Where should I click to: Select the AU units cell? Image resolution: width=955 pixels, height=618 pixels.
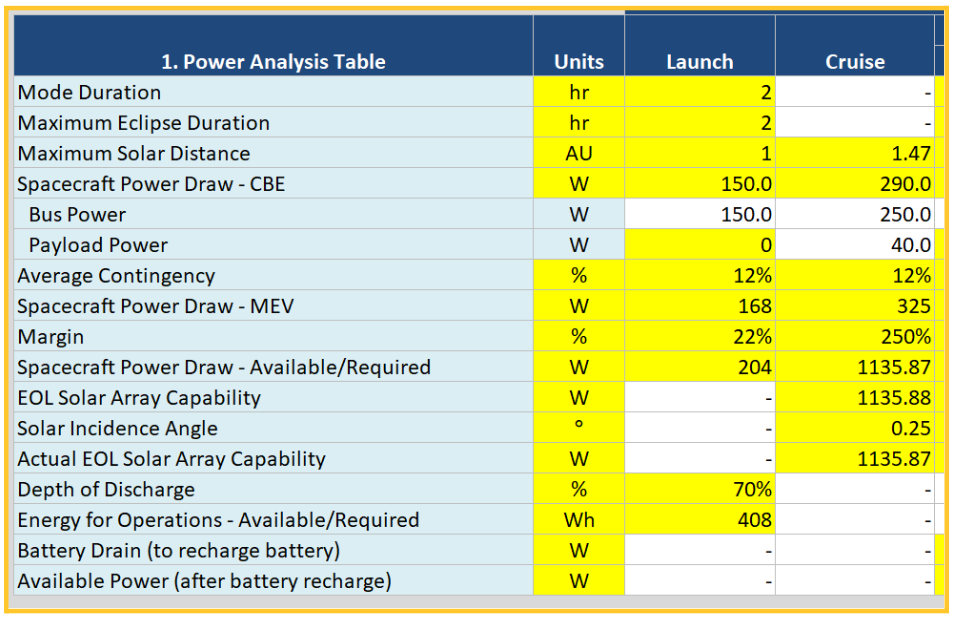(x=579, y=153)
